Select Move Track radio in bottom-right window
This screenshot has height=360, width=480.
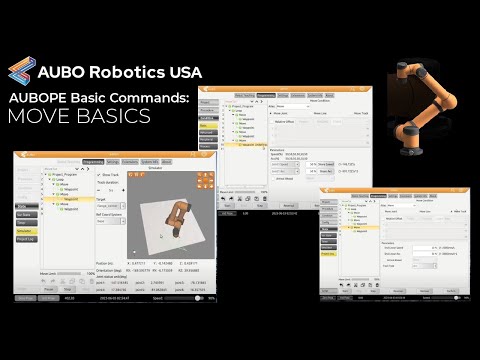[451, 212]
